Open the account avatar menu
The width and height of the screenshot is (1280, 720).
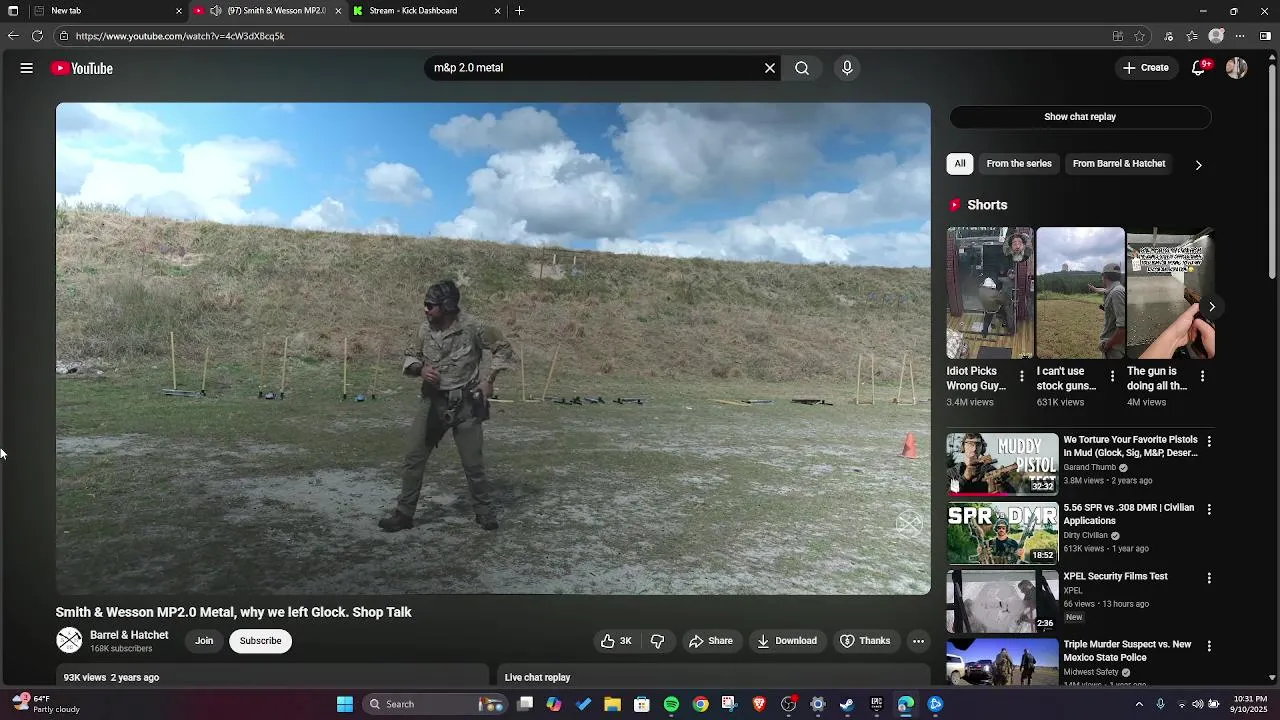[1237, 68]
